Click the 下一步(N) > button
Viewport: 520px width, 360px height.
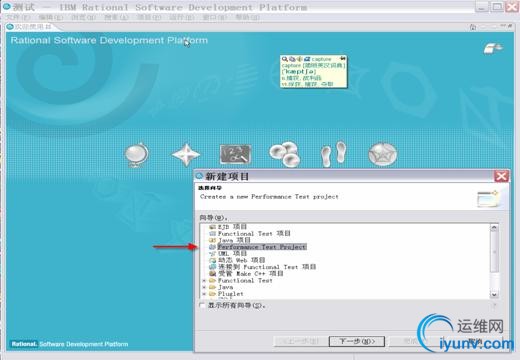click(x=357, y=341)
